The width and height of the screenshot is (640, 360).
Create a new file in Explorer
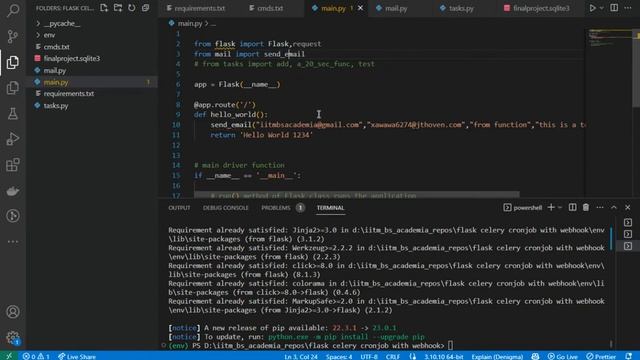[104, 8]
